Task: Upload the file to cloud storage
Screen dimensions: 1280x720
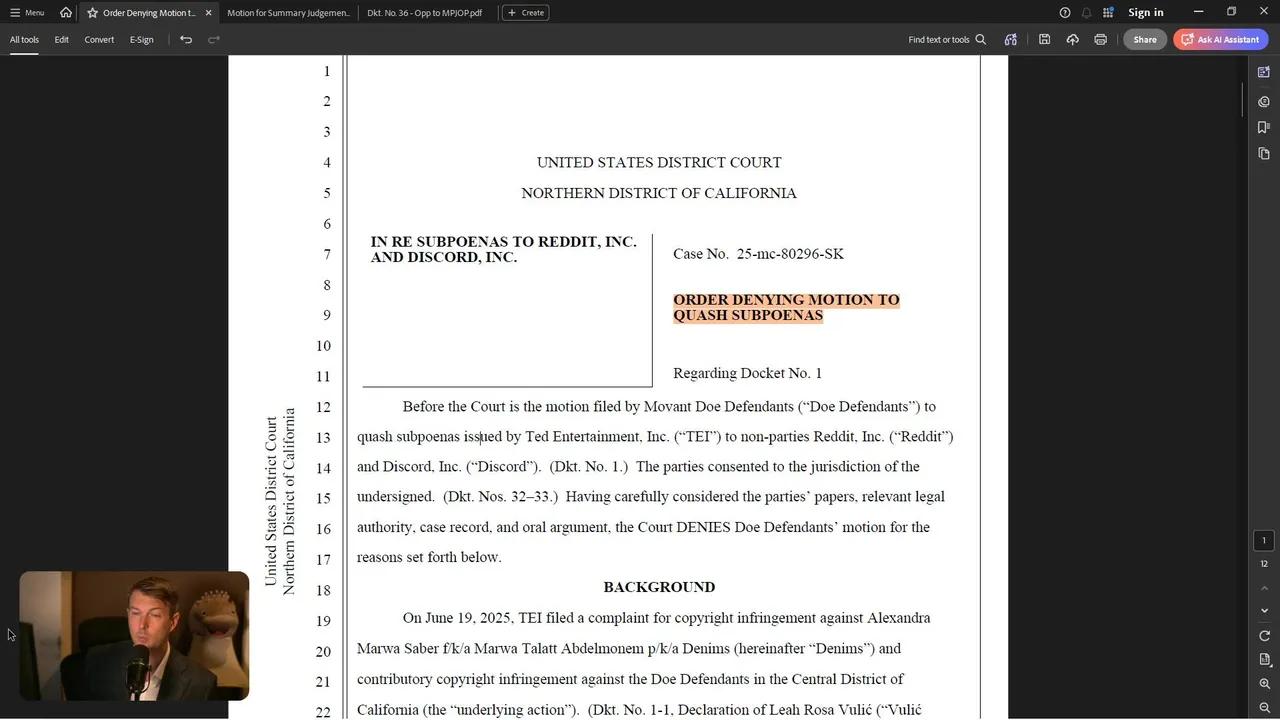Action: [x=1072, y=40]
